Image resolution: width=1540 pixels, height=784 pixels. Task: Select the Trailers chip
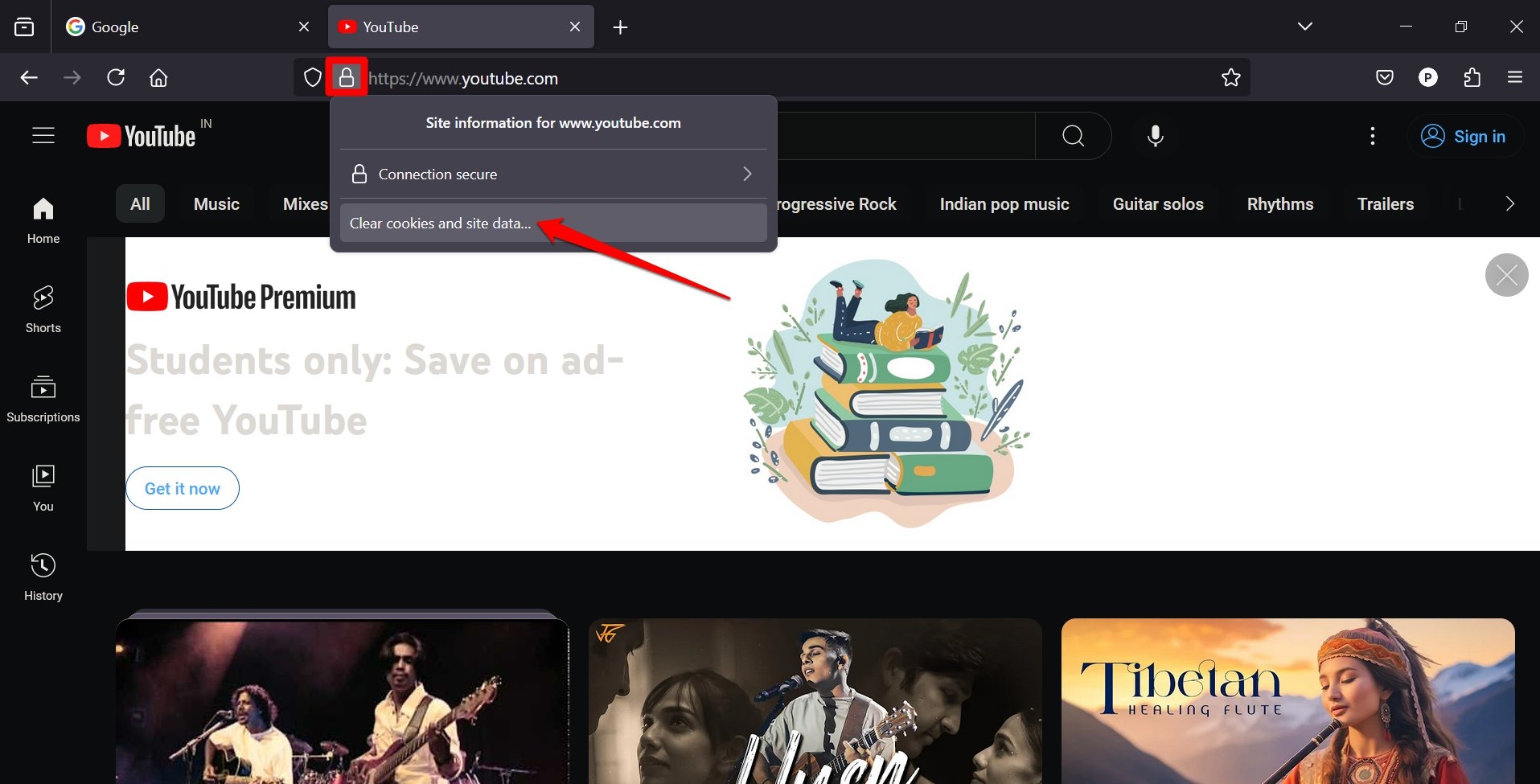point(1386,204)
